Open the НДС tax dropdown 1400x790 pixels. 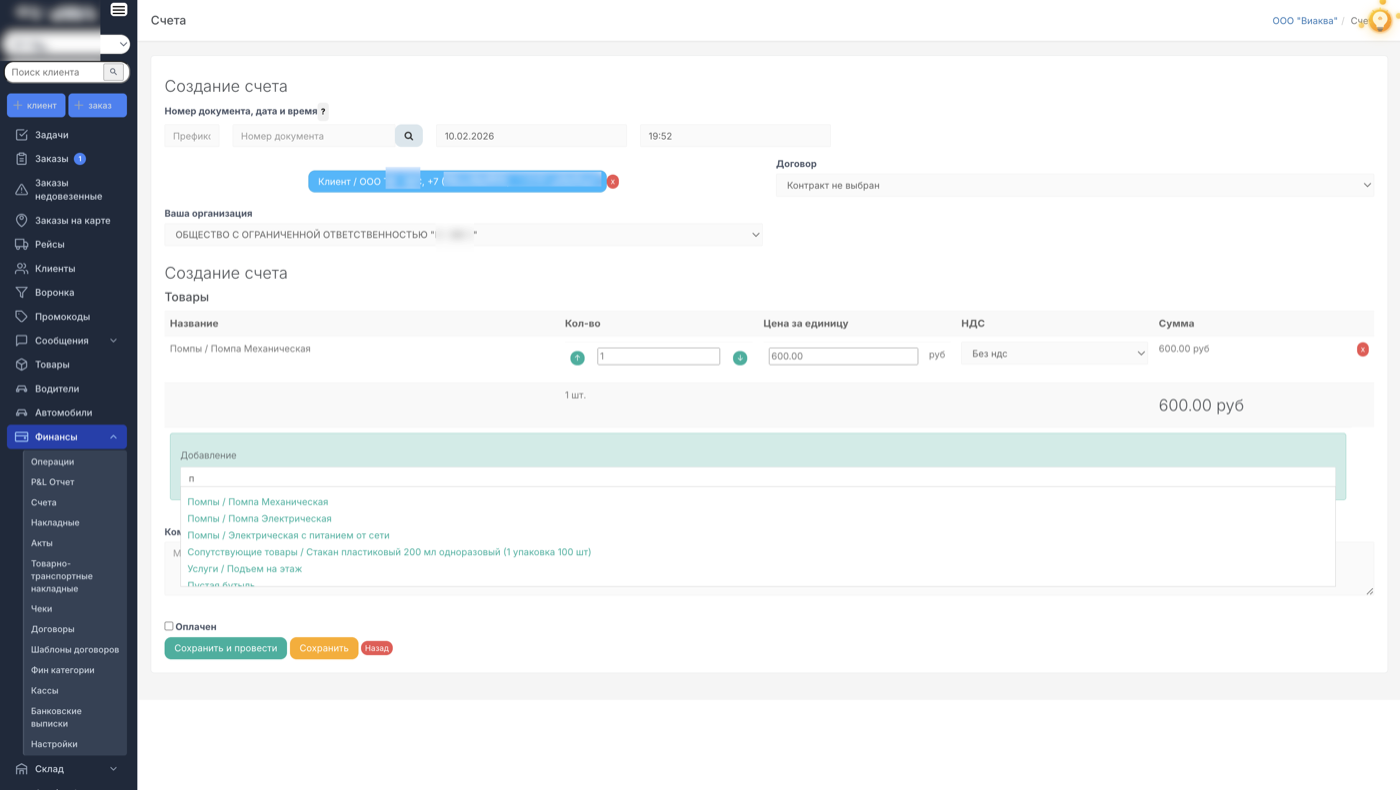1054,354
